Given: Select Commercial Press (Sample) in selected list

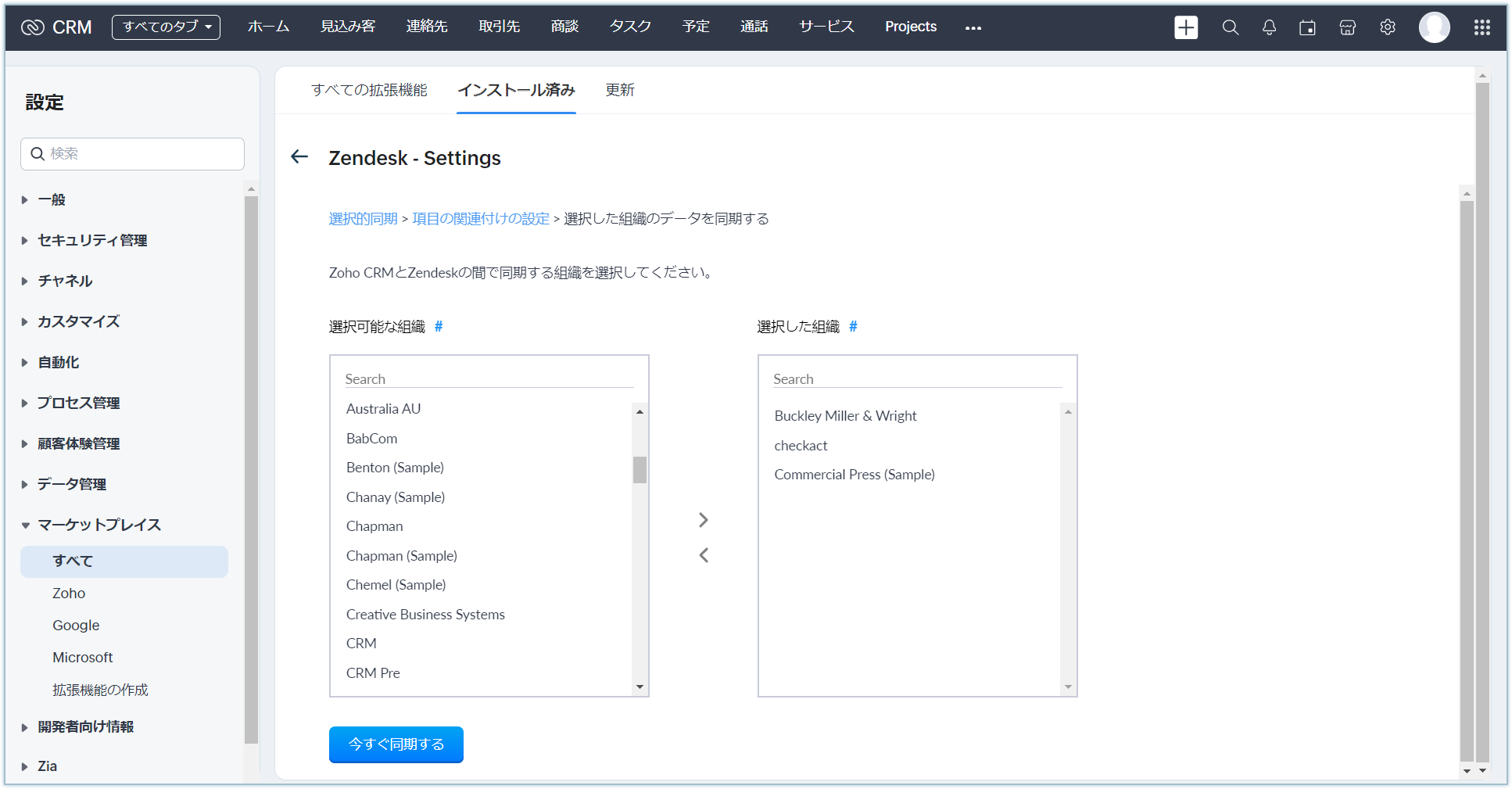Looking at the screenshot, I should [855, 475].
